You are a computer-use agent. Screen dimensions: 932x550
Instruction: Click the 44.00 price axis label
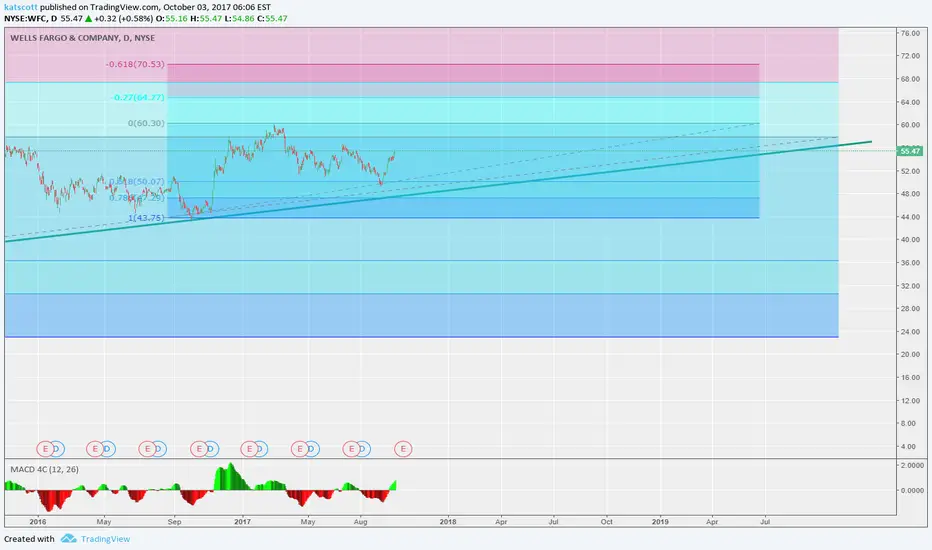tap(910, 217)
